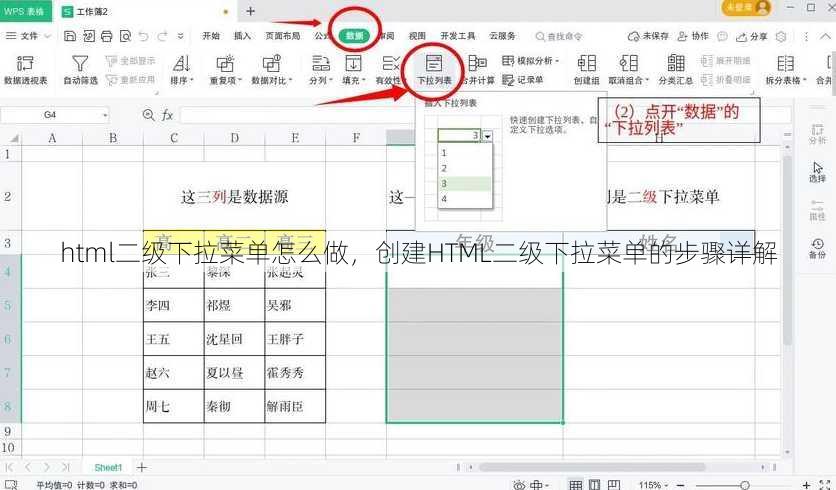Expand the 模拟分析 what-if analysis dropdown
This screenshot has height=490, width=836.
(530, 61)
